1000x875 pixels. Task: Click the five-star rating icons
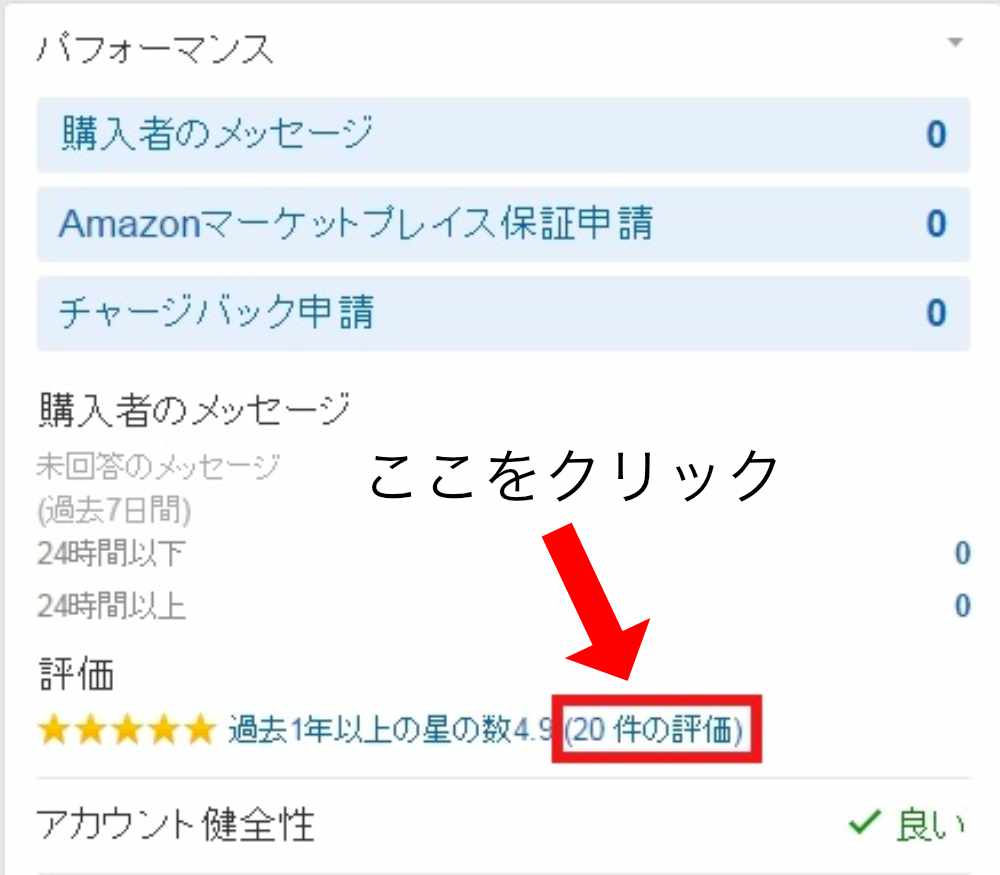point(127,730)
